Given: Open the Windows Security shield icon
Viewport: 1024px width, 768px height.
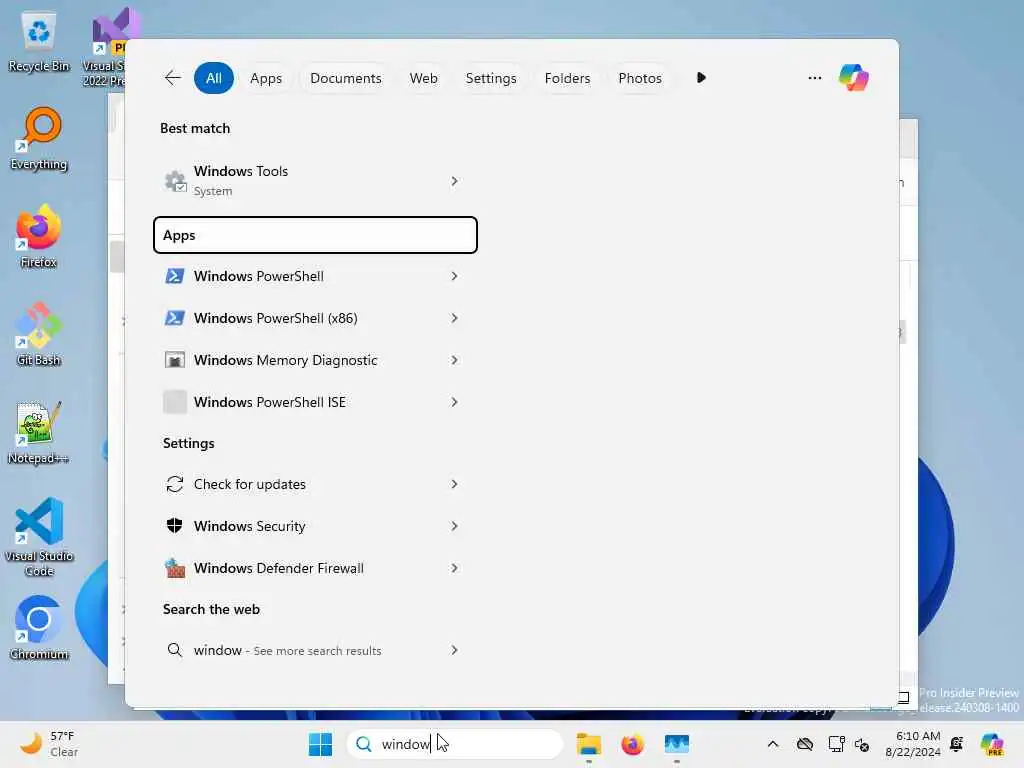Looking at the screenshot, I should coord(174,526).
